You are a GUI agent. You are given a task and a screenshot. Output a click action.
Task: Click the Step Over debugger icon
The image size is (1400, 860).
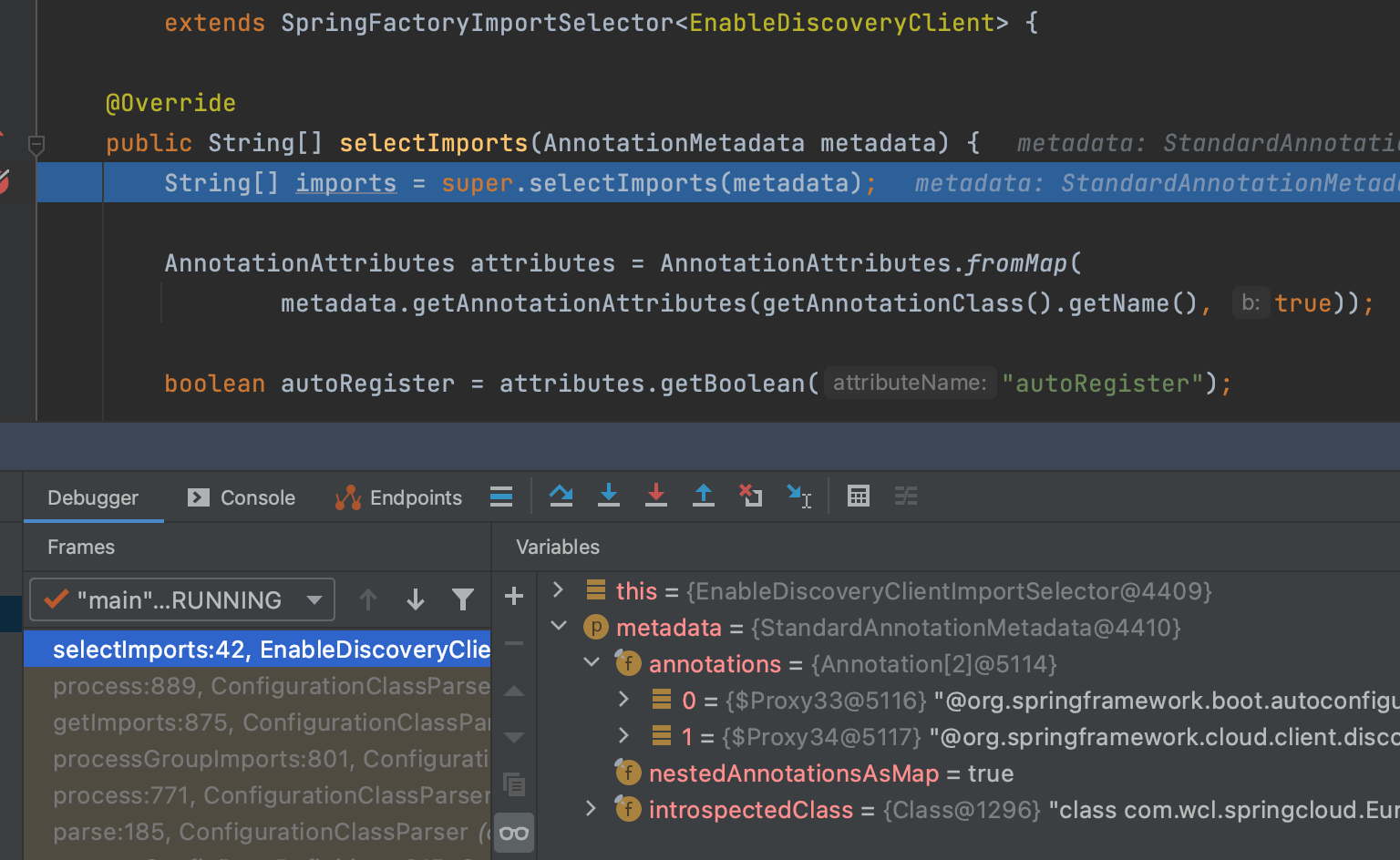561,496
